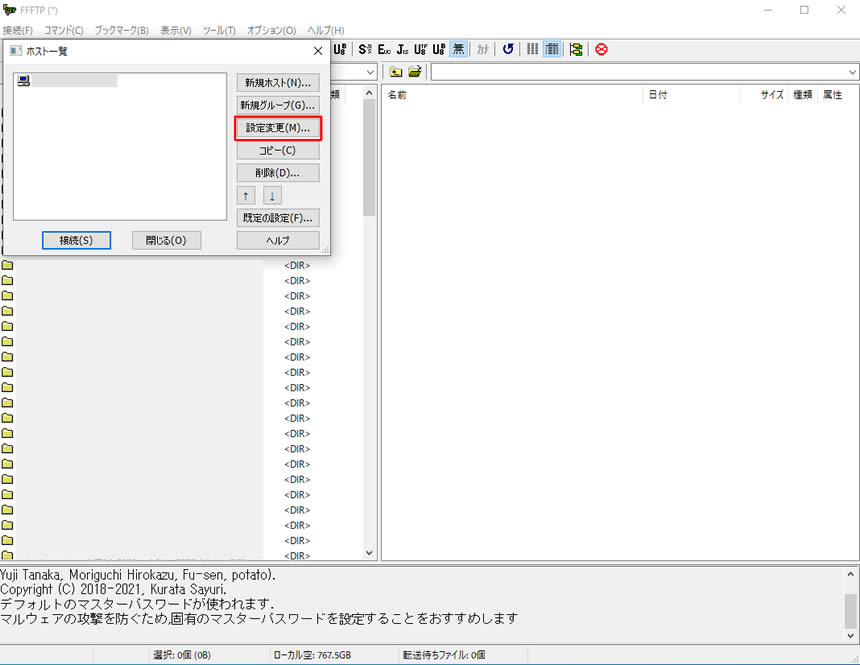Expand the remote path dropdown arrow
860x665 pixels.
(852, 72)
